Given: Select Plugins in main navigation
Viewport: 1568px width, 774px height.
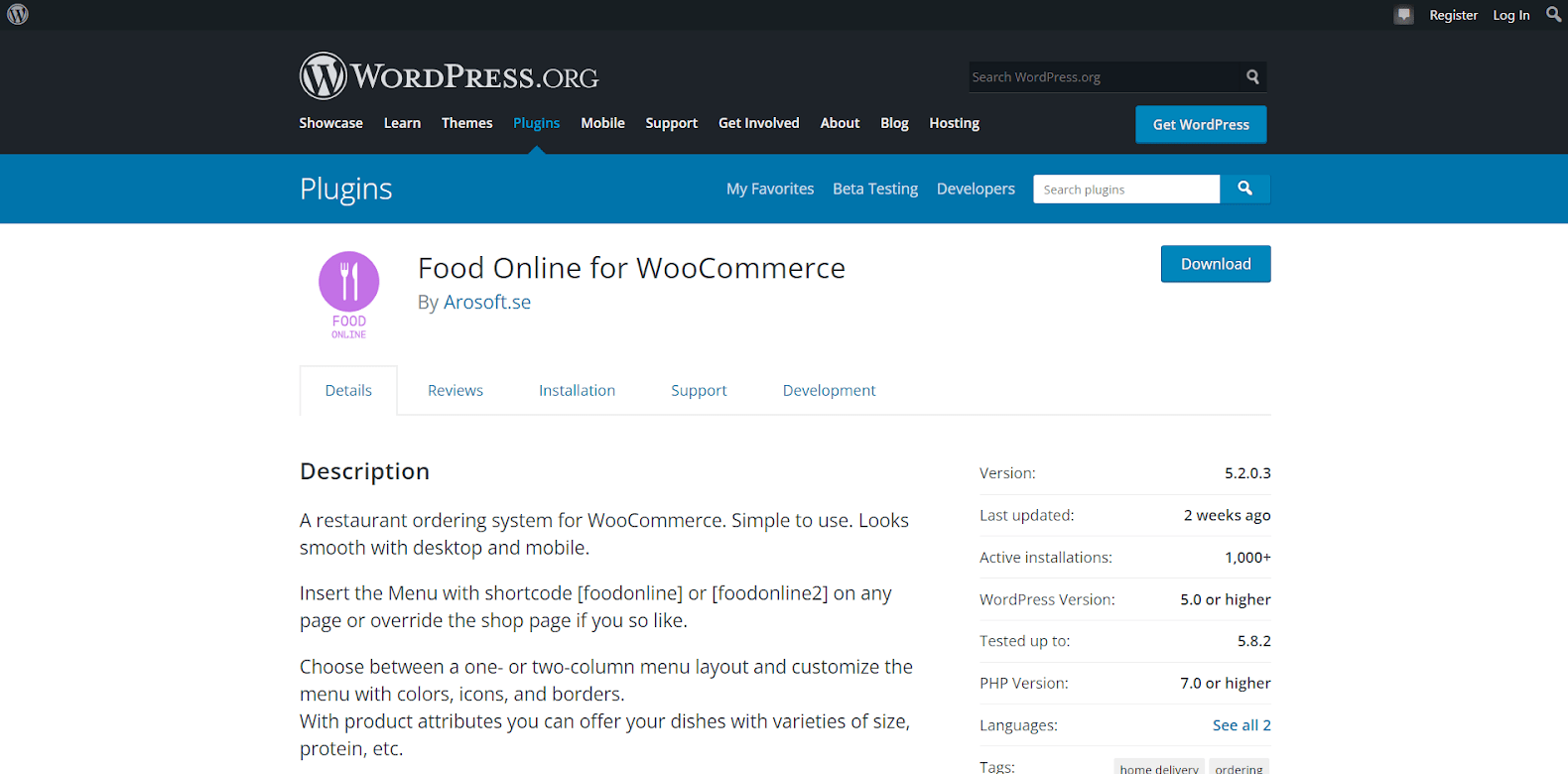Looking at the screenshot, I should [x=536, y=123].
